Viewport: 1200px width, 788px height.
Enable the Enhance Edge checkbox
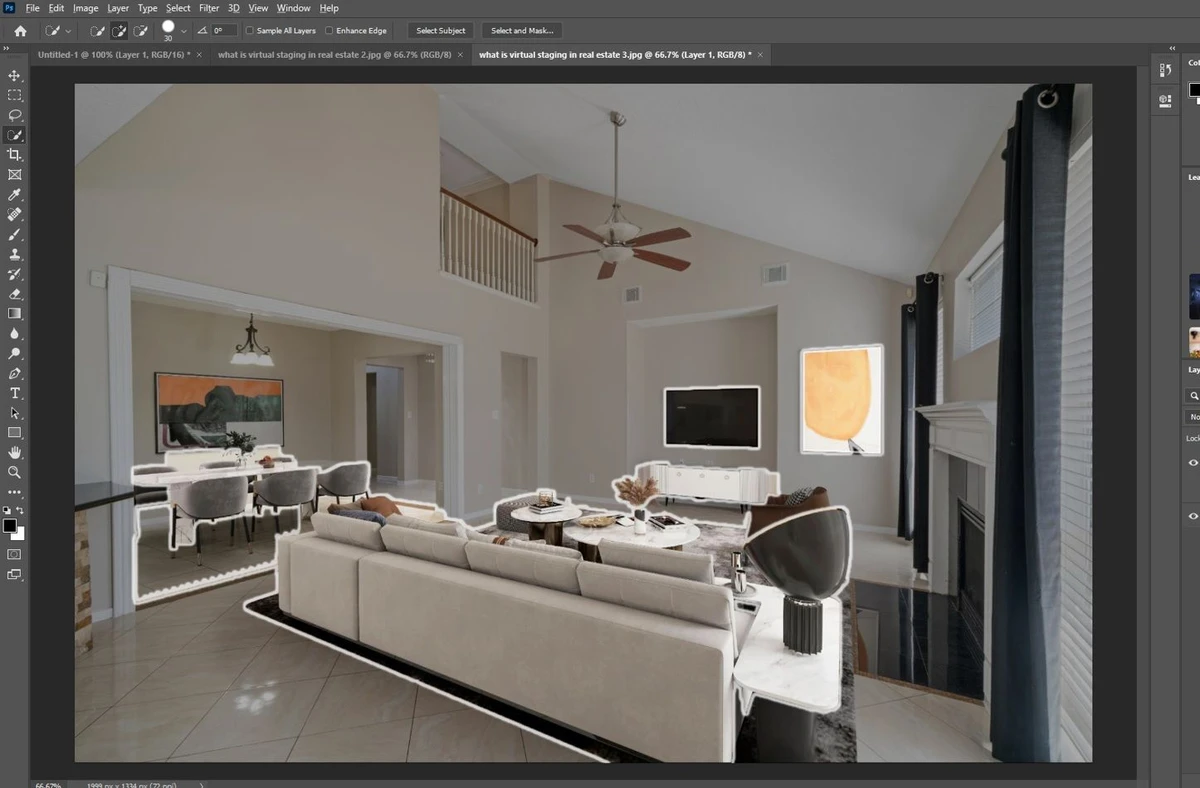[x=330, y=30]
